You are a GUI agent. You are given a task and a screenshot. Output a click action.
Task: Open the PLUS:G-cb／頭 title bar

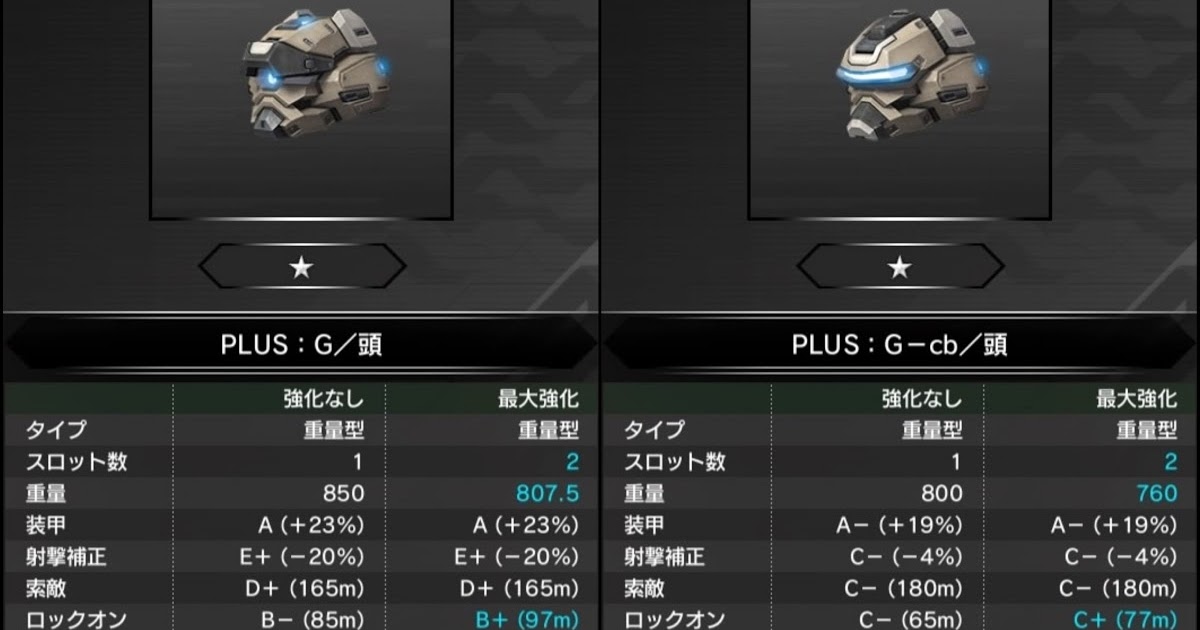click(x=900, y=345)
